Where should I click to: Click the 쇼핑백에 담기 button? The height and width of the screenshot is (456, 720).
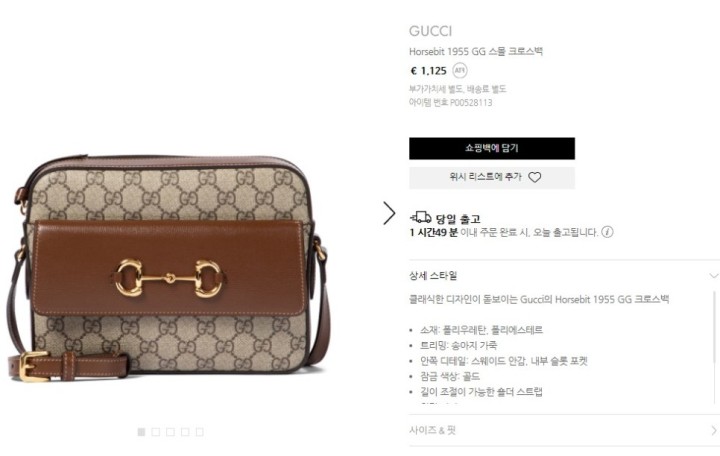(492, 148)
